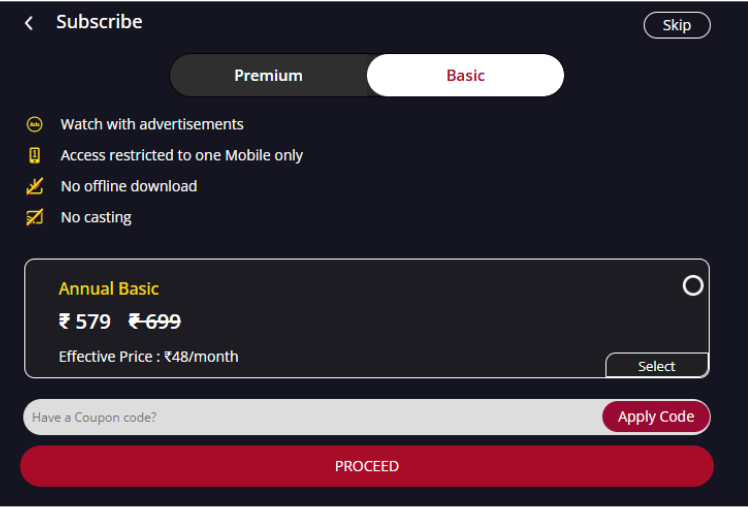Click the PROCEED button
Viewport: 748px width, 507px height.
click(x=367, y=466)
